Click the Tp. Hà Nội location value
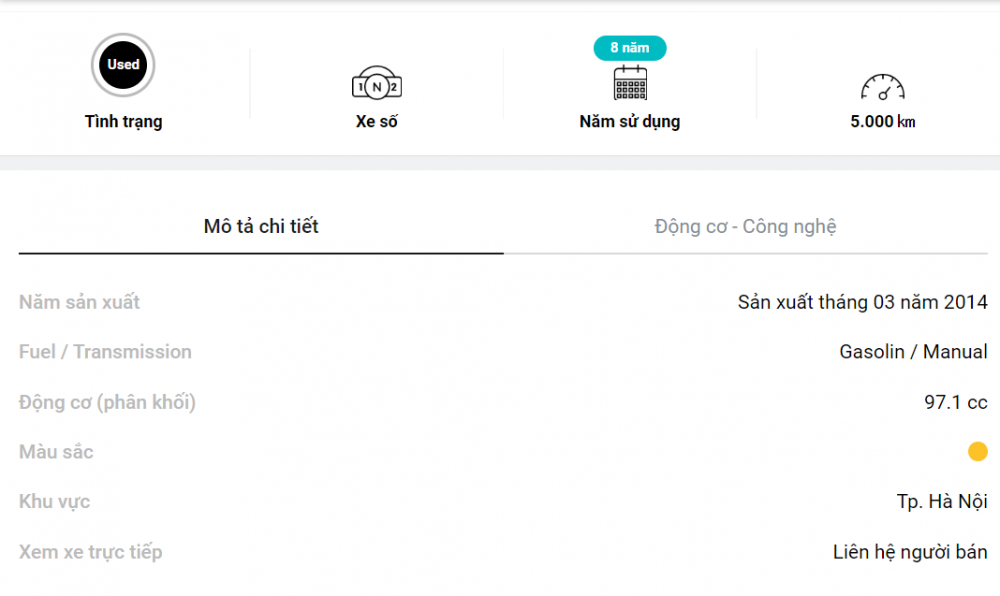The height and width of the screenshot is (596, 1000). (x=942, y=502)
